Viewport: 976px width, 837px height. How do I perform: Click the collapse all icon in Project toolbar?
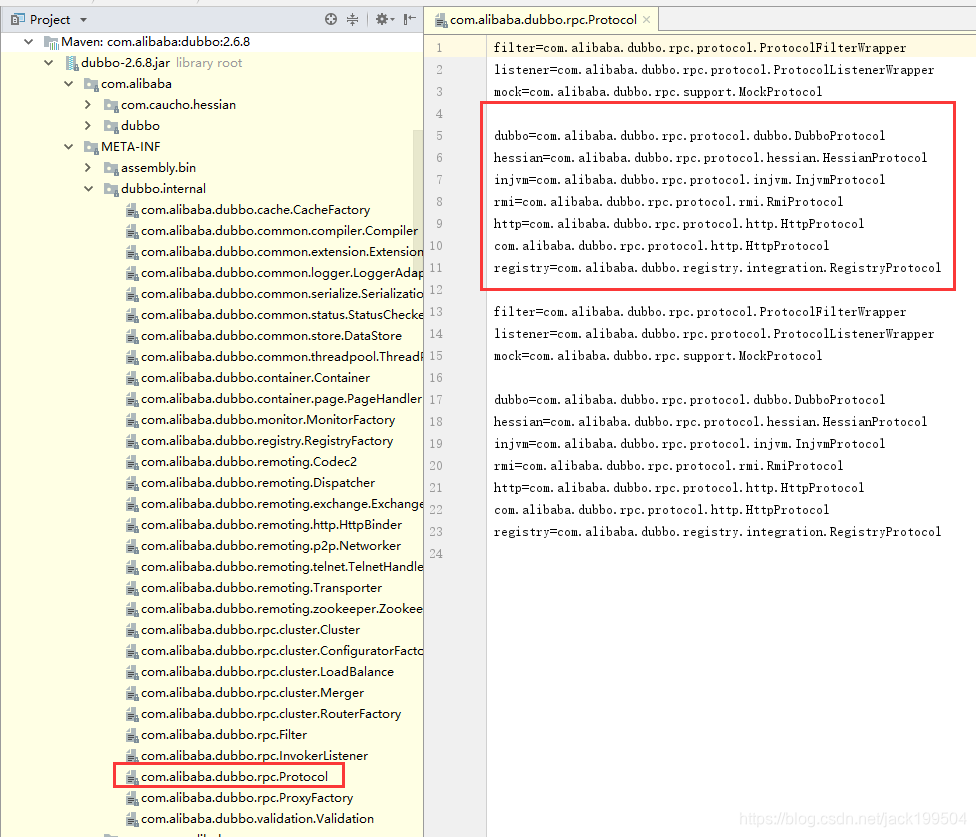(x=352, y=19)
